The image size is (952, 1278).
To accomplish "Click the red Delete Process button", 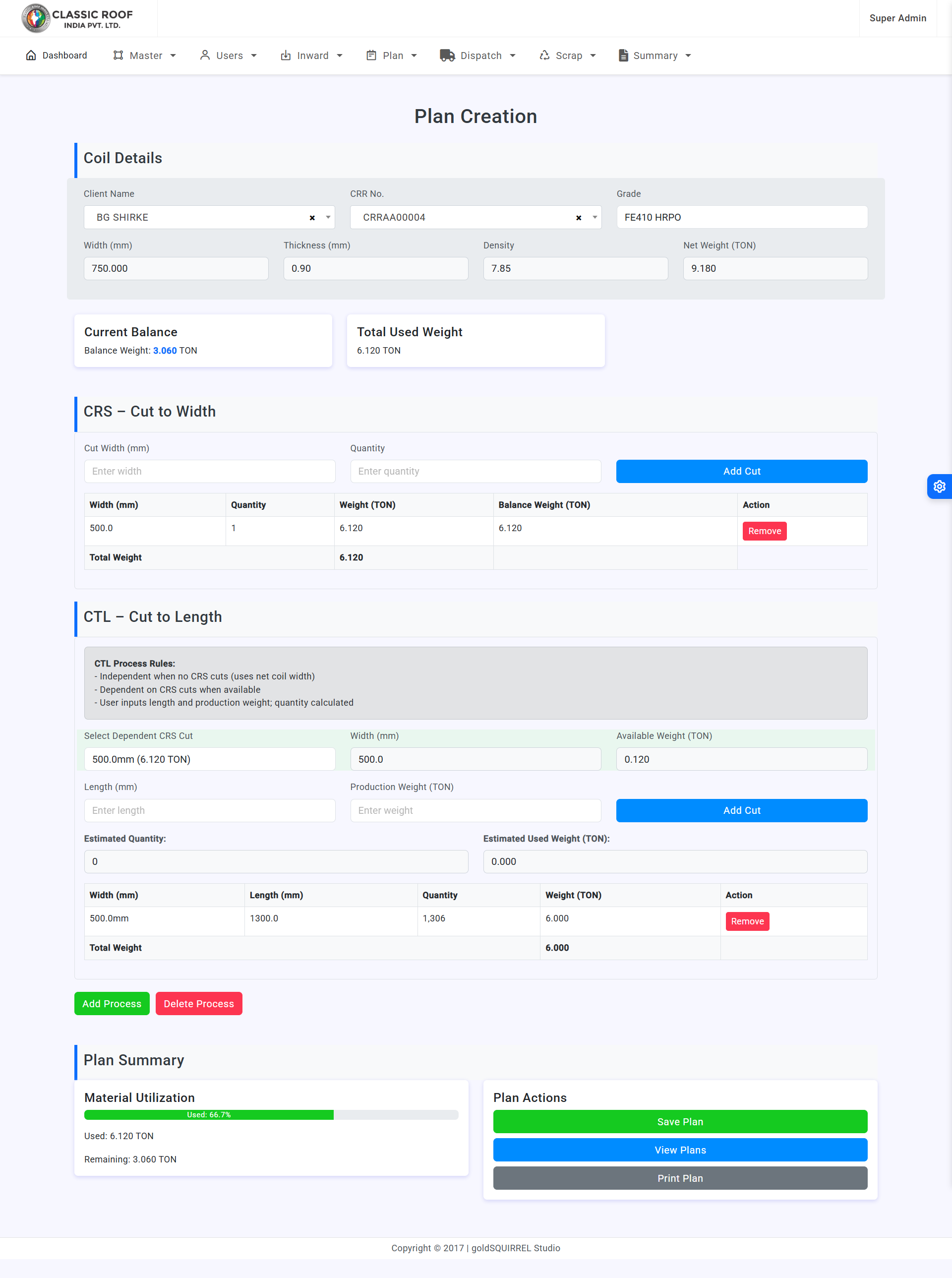I will point(199,1004).
